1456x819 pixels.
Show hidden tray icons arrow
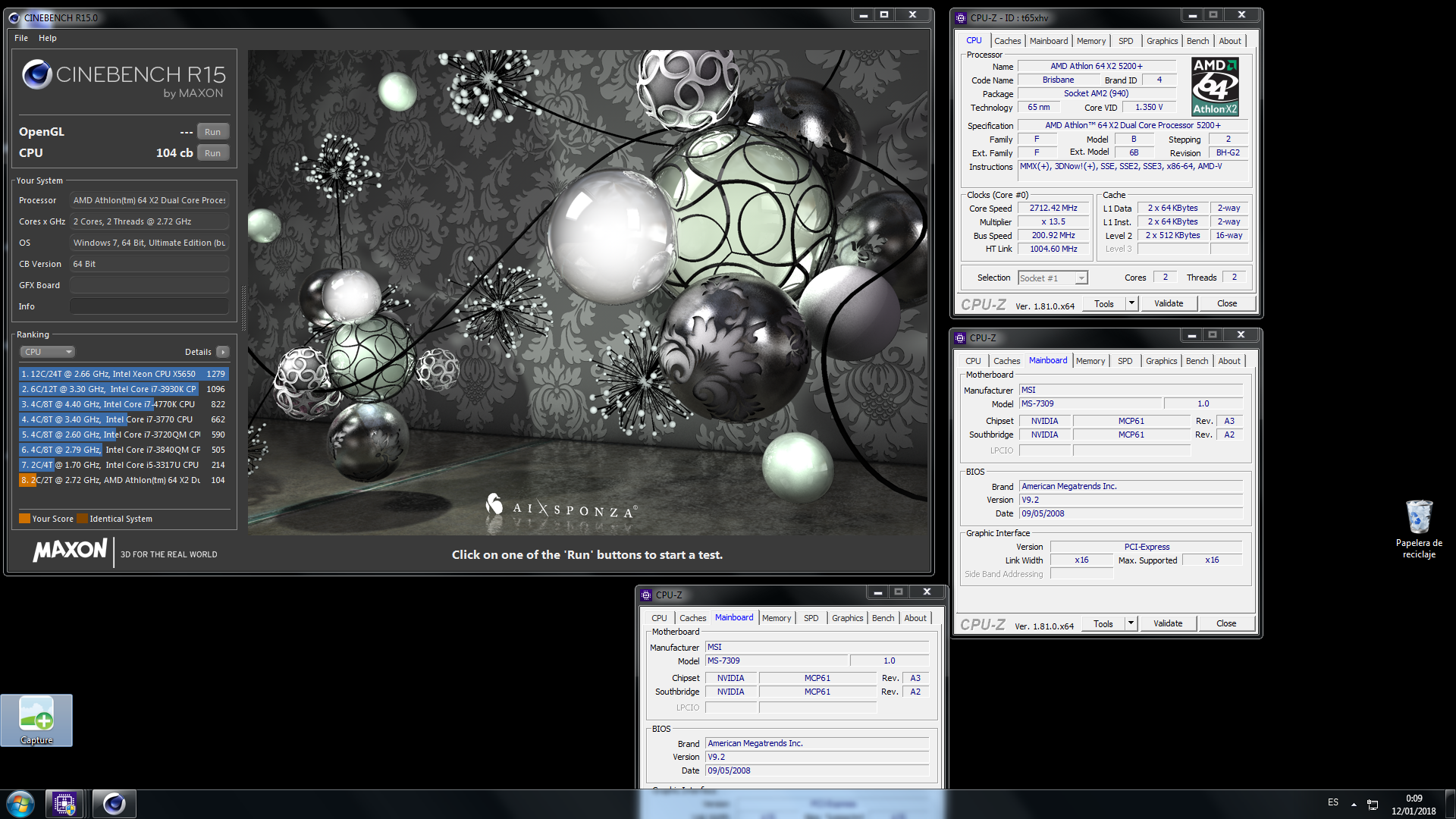point(1354,804)
